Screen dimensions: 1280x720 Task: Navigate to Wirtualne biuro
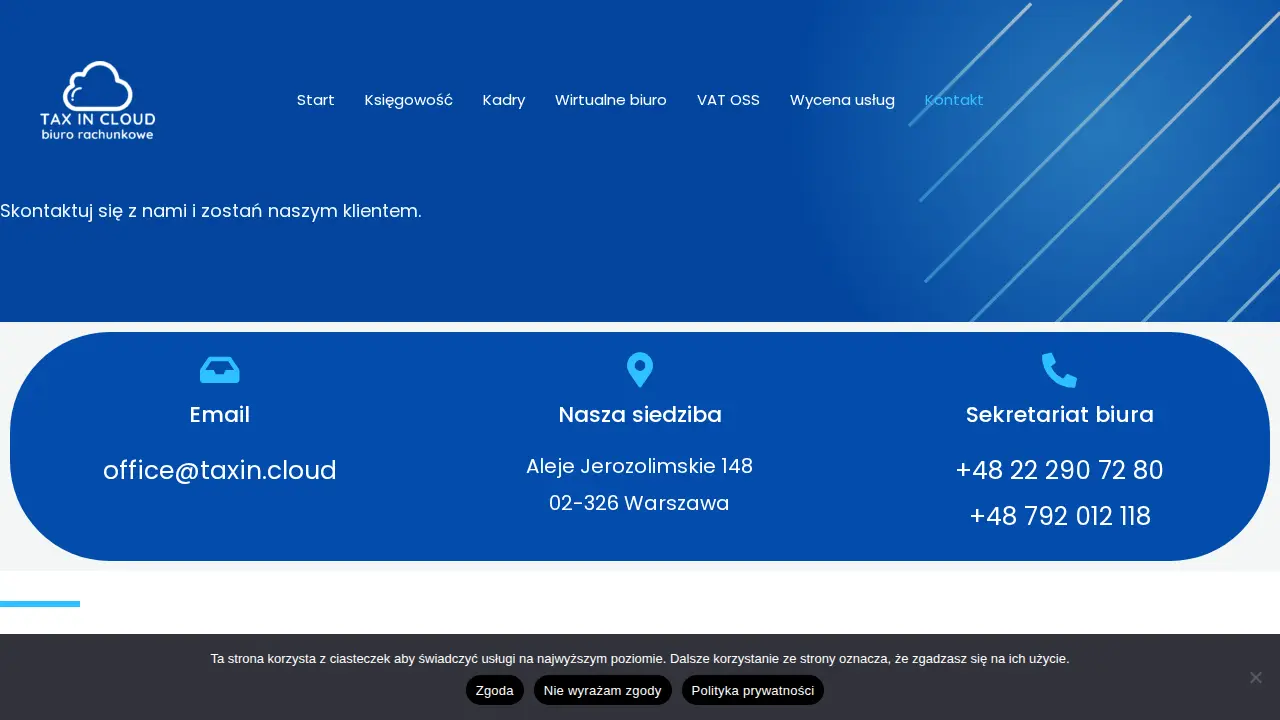coord(611,100)
